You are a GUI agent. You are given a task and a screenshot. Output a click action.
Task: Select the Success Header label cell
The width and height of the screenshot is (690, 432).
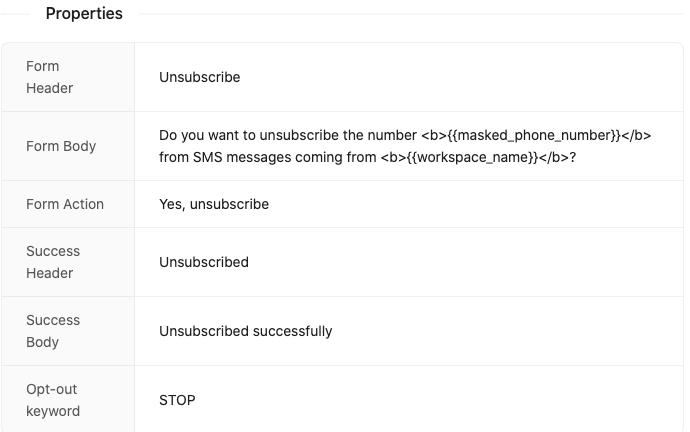coord(68,262)
